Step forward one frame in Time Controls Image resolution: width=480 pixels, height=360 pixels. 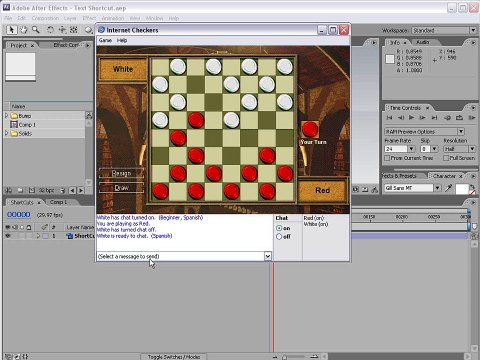point(422,118)
